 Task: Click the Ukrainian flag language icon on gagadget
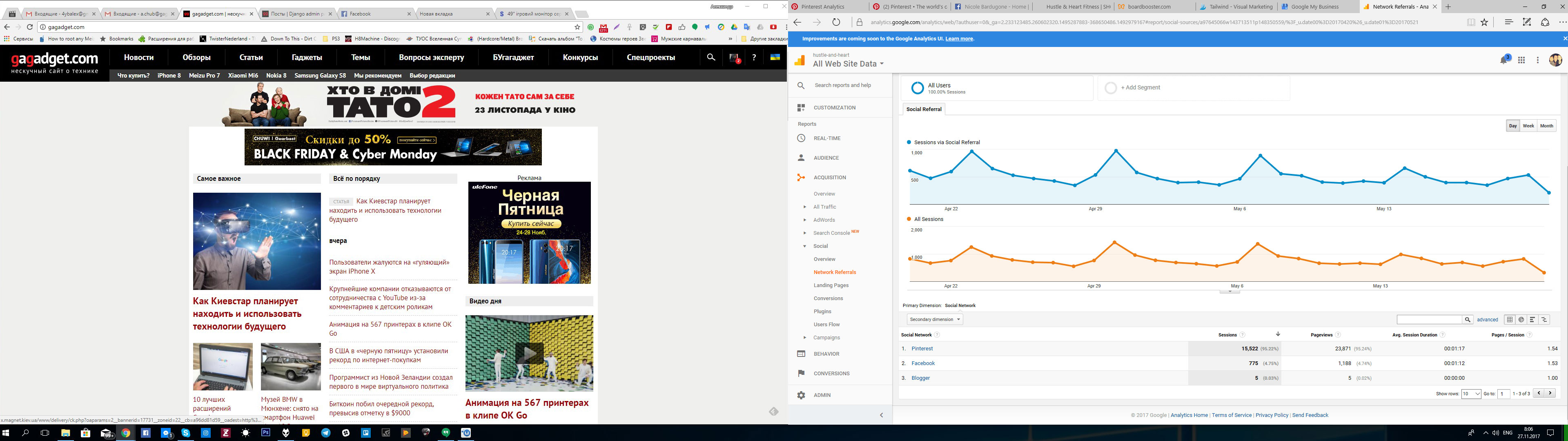click(x=775, y=57)
